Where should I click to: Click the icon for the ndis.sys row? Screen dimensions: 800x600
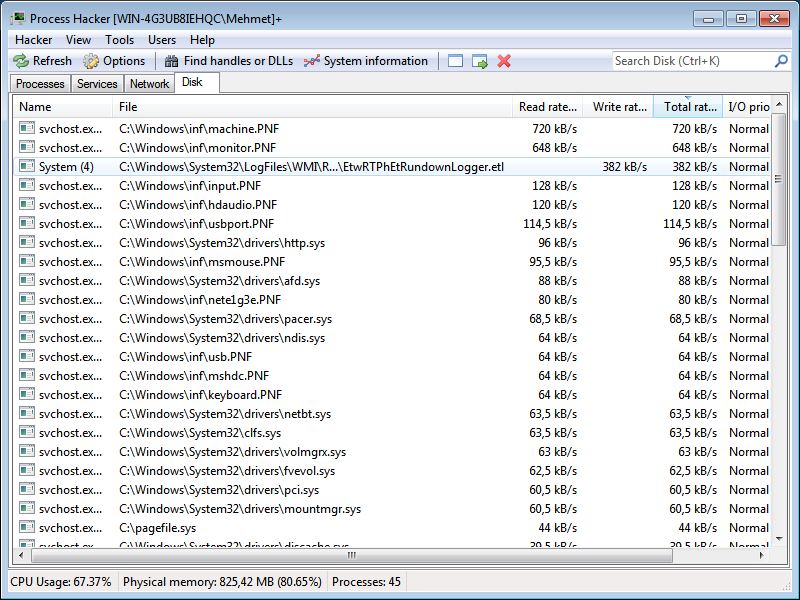(27, 337)
